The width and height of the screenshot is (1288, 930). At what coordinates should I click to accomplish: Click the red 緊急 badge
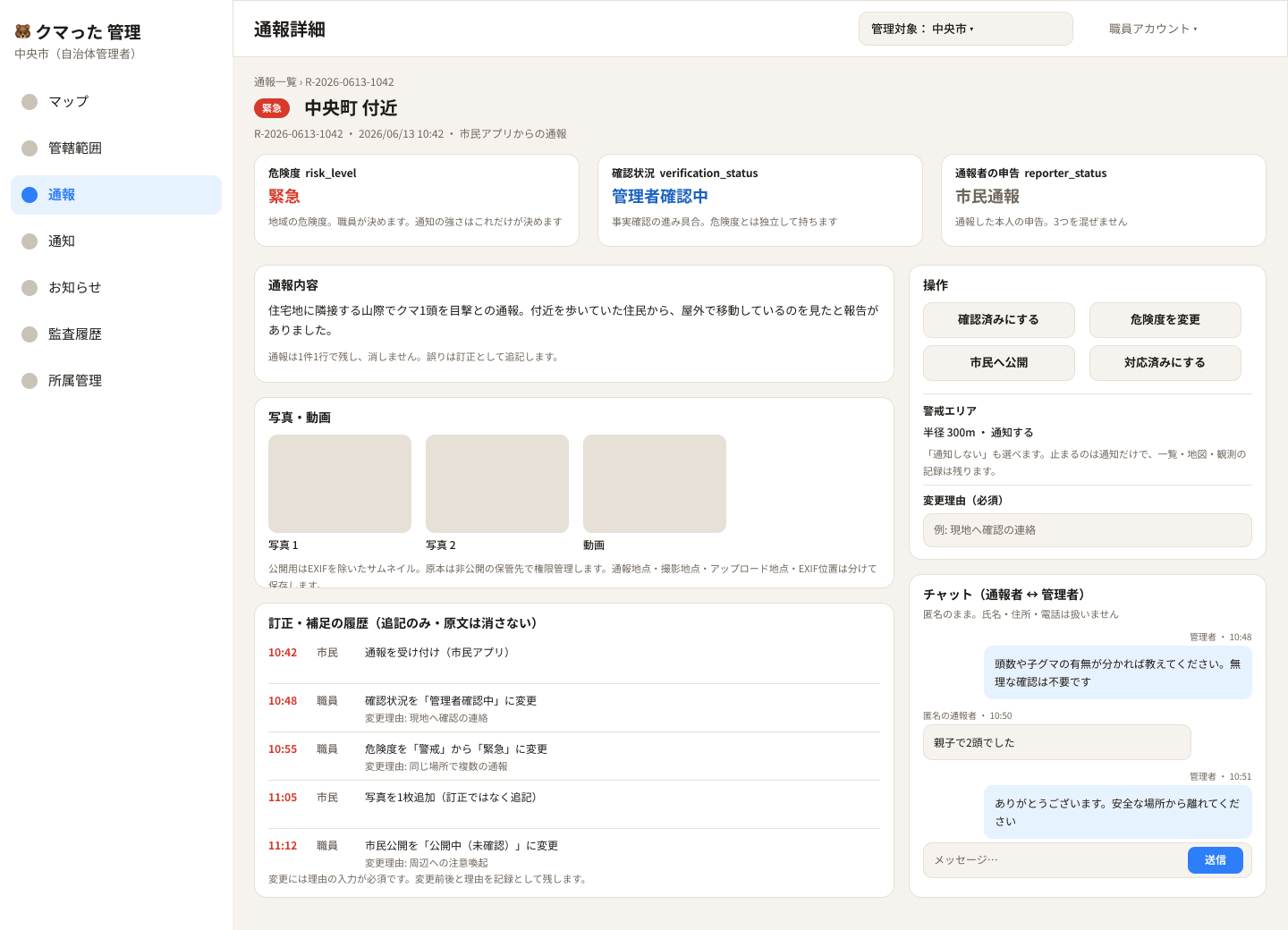pyautogui.click(x=272, y=108)
